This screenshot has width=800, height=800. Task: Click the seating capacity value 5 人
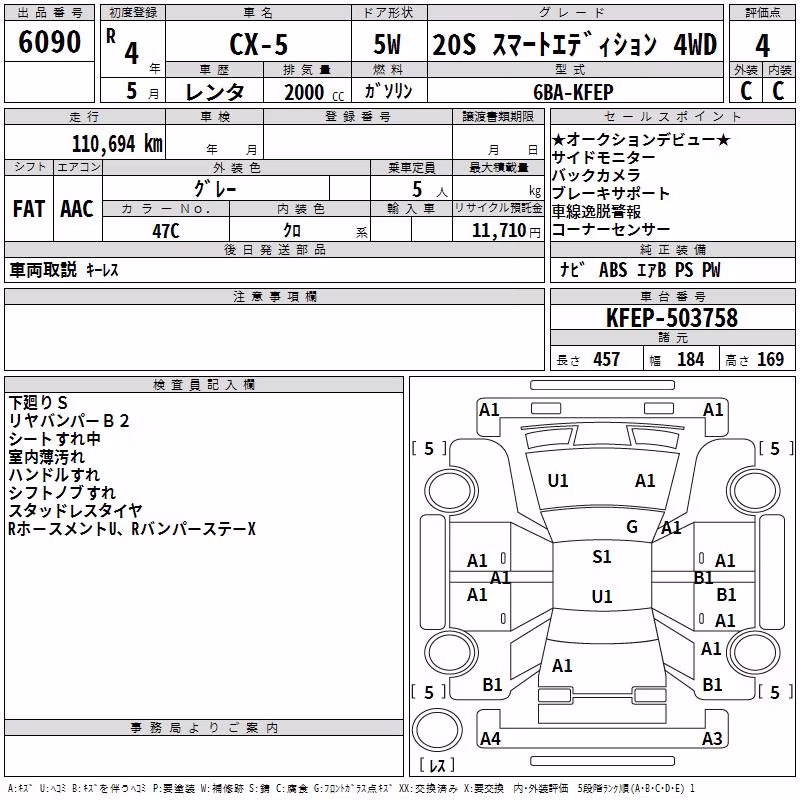(x=430, y=190)
